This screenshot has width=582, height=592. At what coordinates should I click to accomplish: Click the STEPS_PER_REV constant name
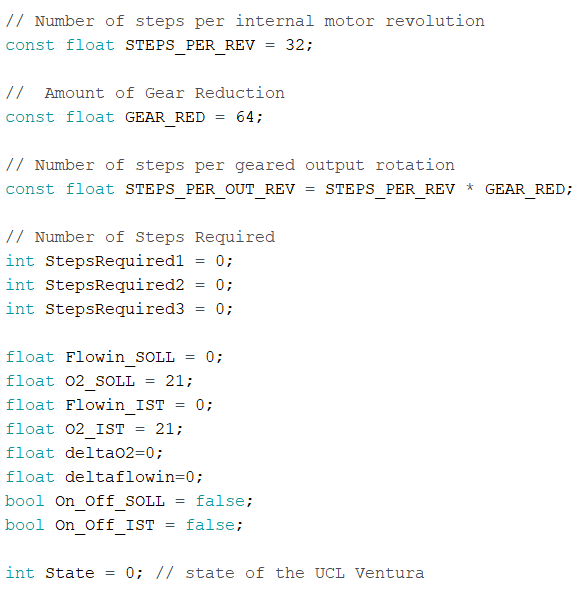190,46
